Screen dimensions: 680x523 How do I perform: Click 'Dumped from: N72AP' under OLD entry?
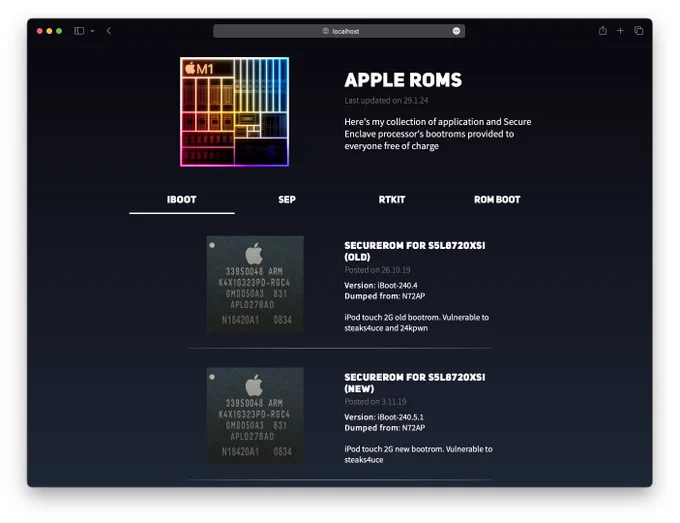tap(385, 296)
